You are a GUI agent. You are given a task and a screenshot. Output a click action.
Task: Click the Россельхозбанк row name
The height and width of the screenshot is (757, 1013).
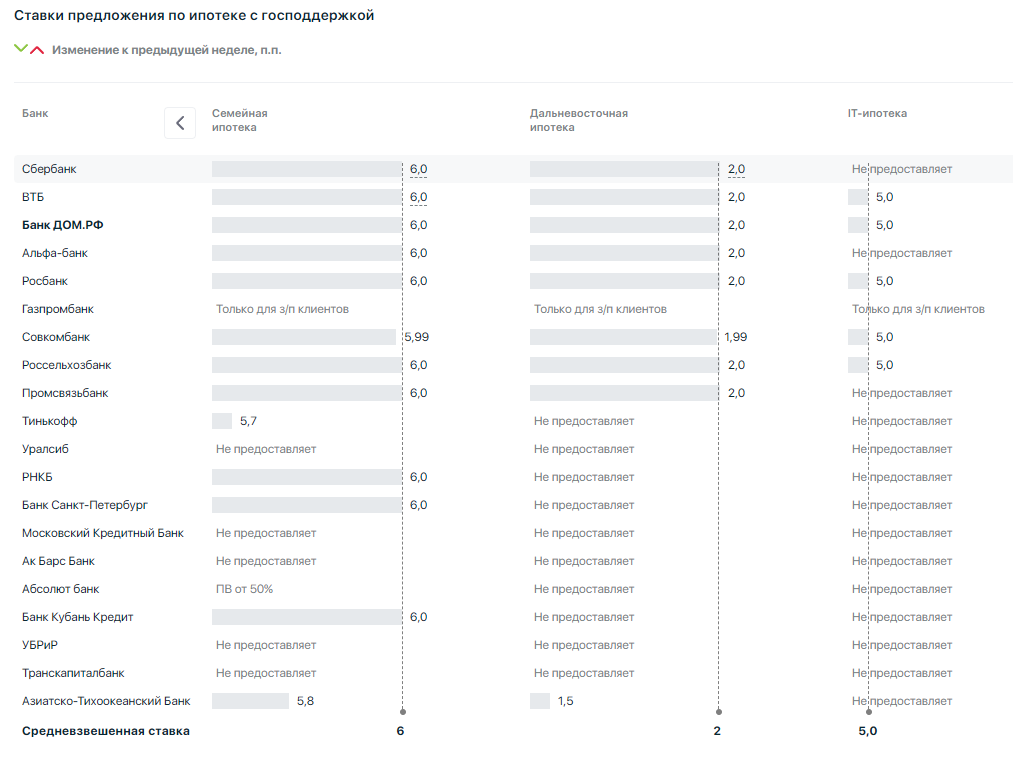pyautogui.click(x=67, y=365)
